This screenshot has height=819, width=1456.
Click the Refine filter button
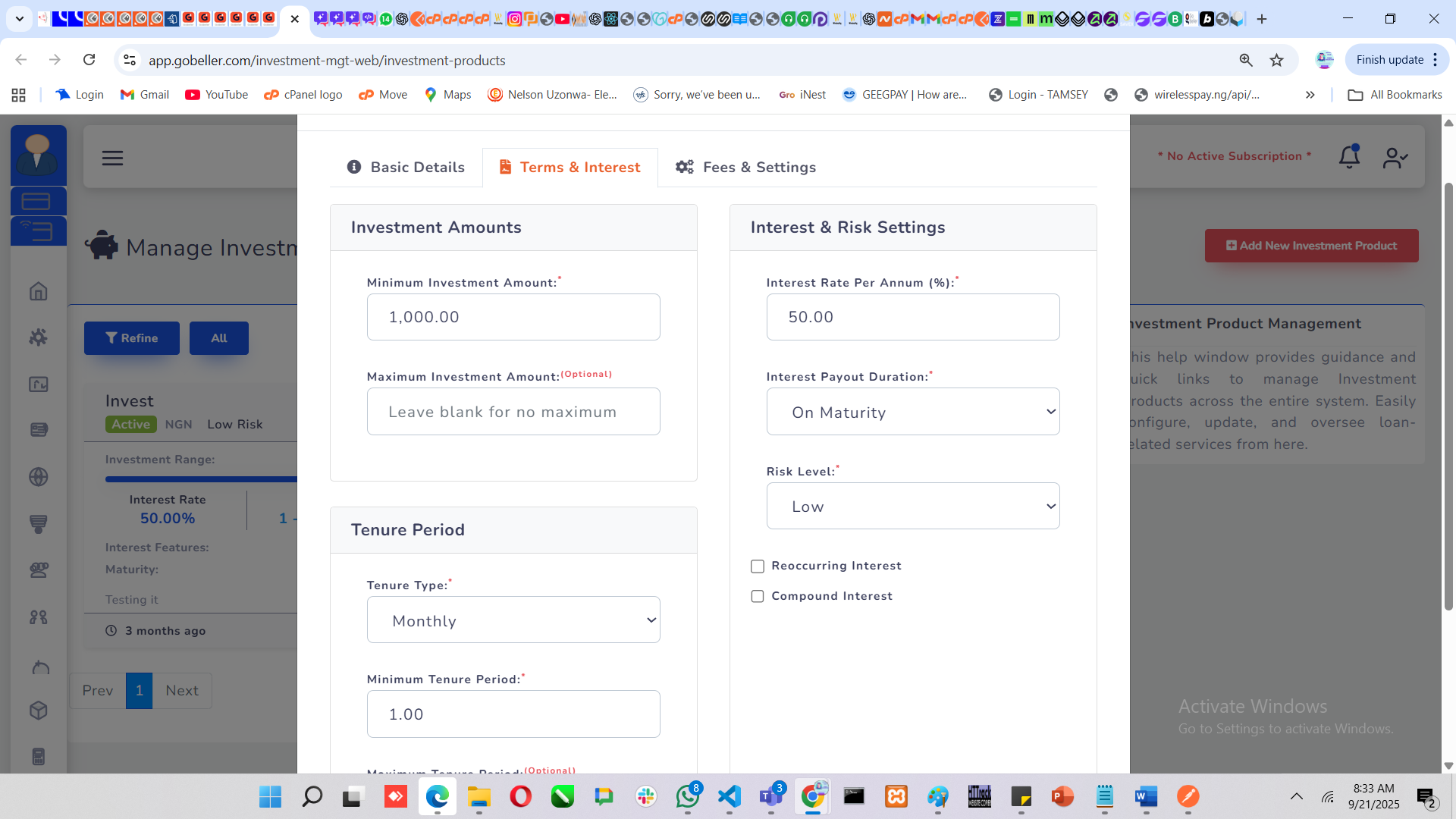pyautogui.click(x=132, y=338)
